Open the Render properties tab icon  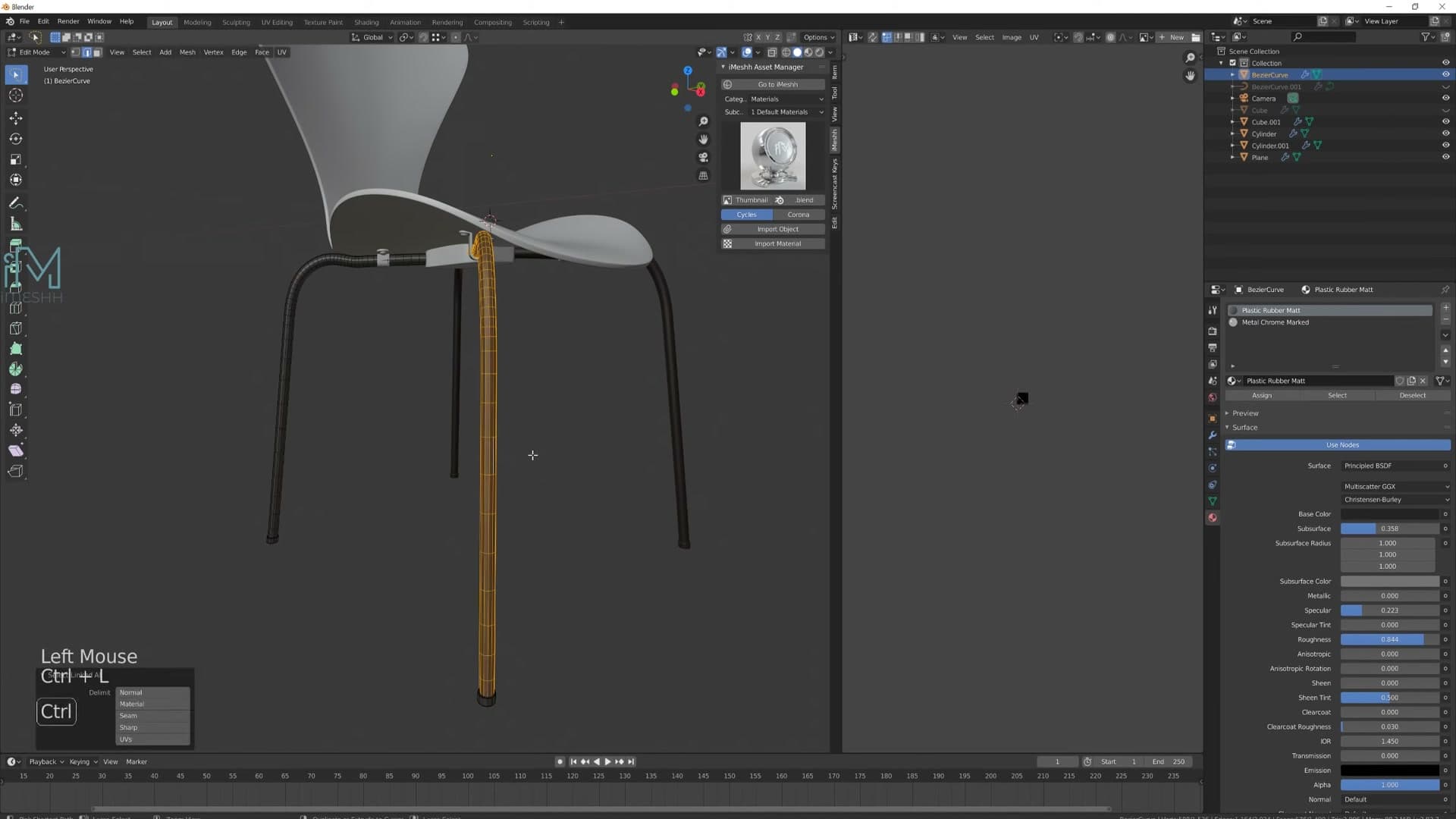coord(1212,331)
